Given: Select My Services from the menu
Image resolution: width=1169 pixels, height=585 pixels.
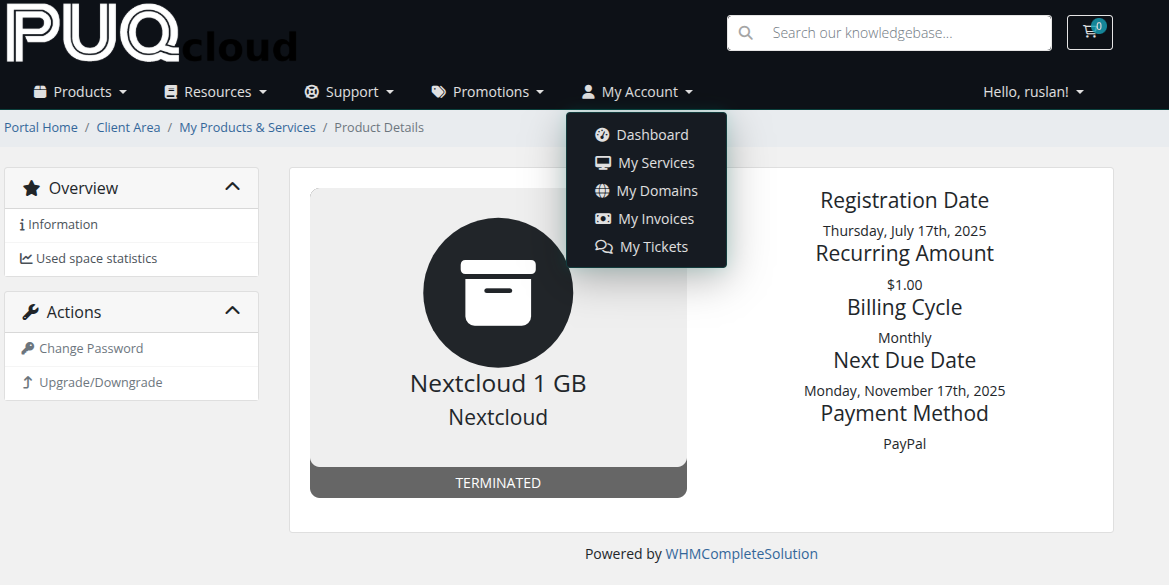Looking at the screenshot, I should 657,162.
